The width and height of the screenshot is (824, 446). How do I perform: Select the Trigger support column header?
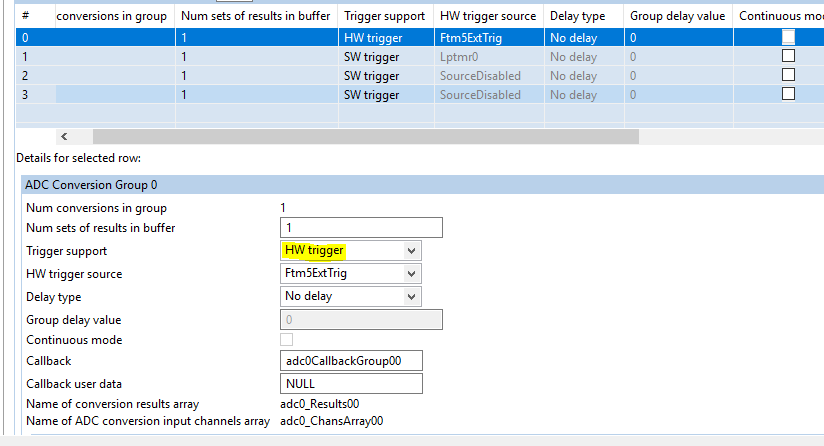pyautogui.click(x=386, y=16)
